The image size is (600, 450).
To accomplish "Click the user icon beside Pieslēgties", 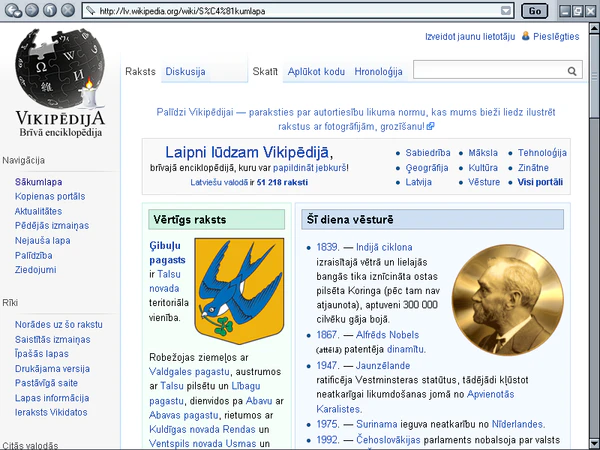I will coord(526,36).
